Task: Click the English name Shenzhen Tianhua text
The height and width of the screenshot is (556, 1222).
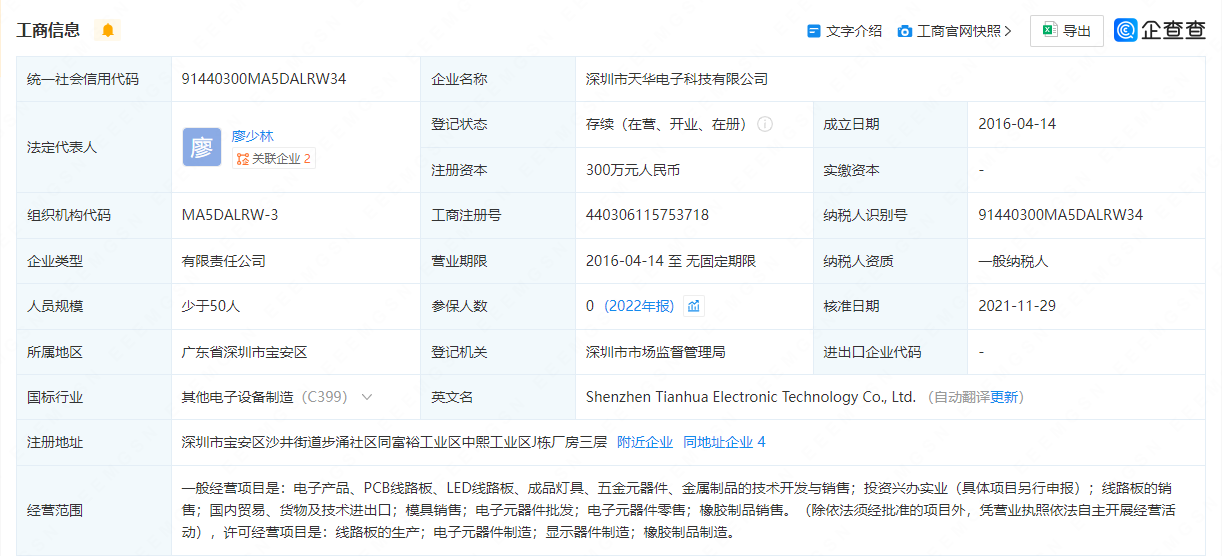Action: click(x=750, y=397)
